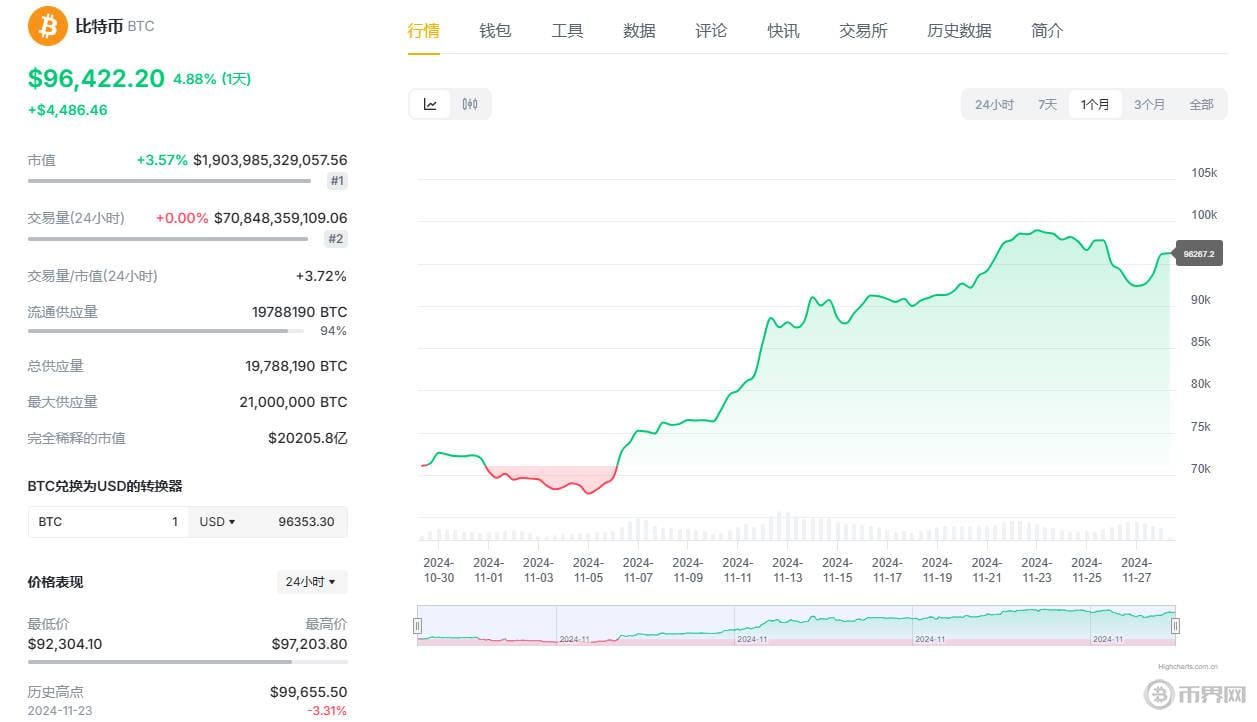Click the +$4,486.46 price change
Viewport: 1257px width, 722px height.
[x=68, y=110]
